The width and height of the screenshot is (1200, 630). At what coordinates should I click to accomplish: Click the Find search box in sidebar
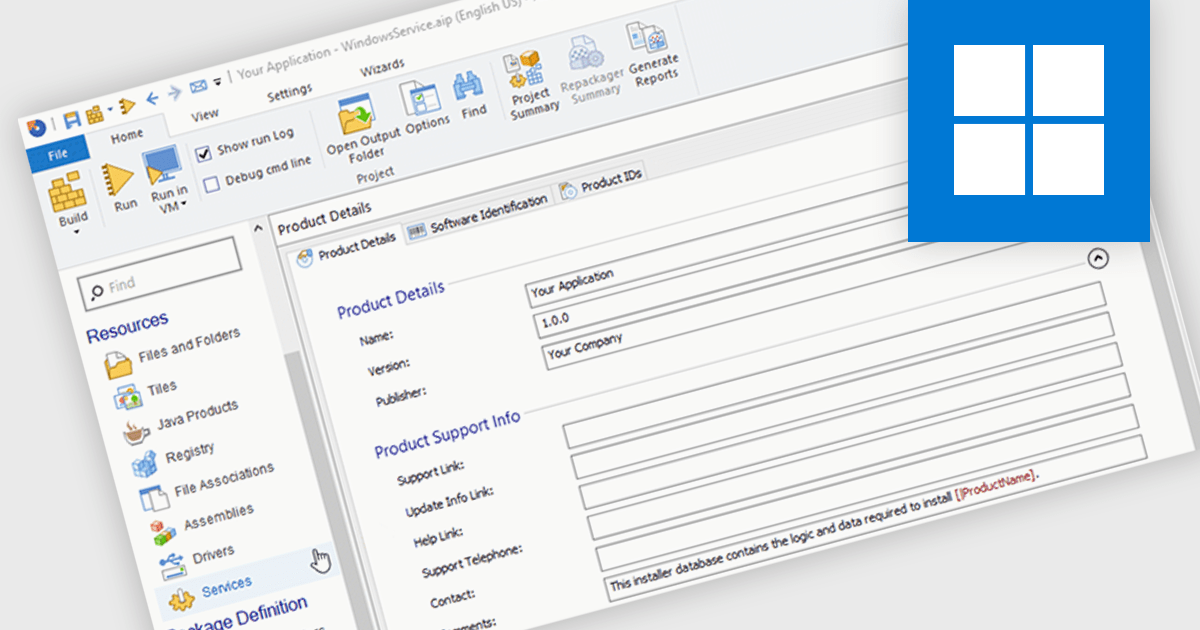pyautogui.click(x=160, y=275)
